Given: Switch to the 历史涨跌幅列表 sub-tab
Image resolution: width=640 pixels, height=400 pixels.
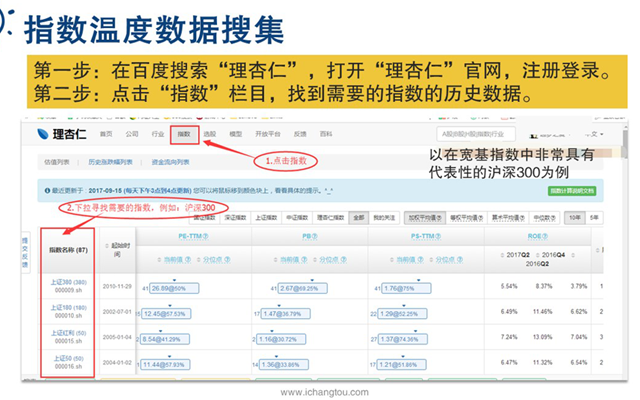Looking at the screenshot, I should 111,162.
